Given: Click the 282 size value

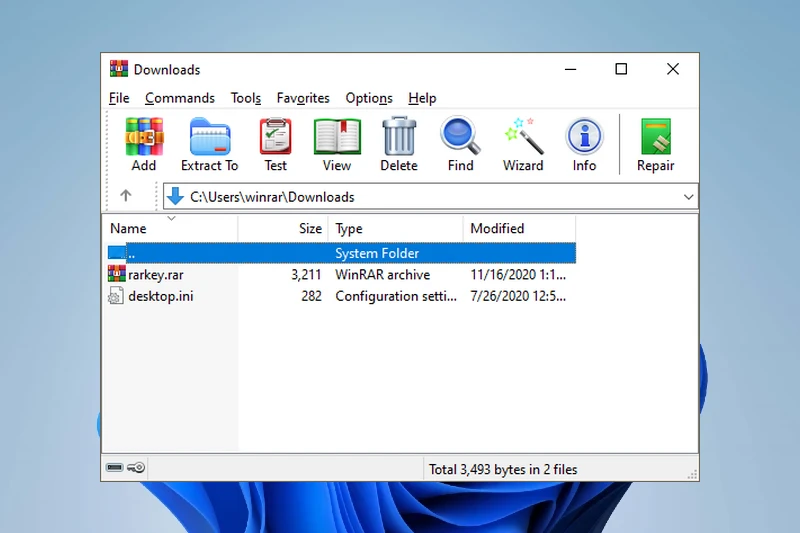Looking at the screenshot, I should [311, 296].
